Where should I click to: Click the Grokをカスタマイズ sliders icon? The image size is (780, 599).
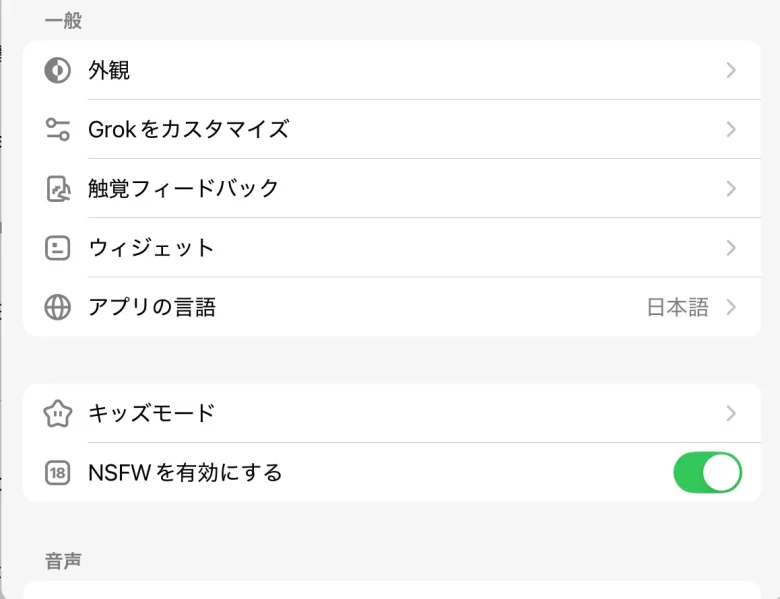pos(58,129)
